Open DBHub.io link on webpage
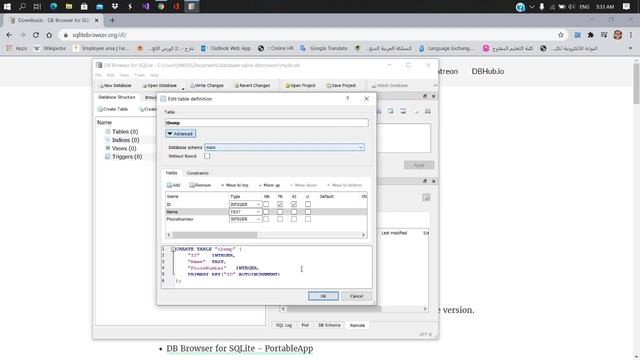 [488, 71]
